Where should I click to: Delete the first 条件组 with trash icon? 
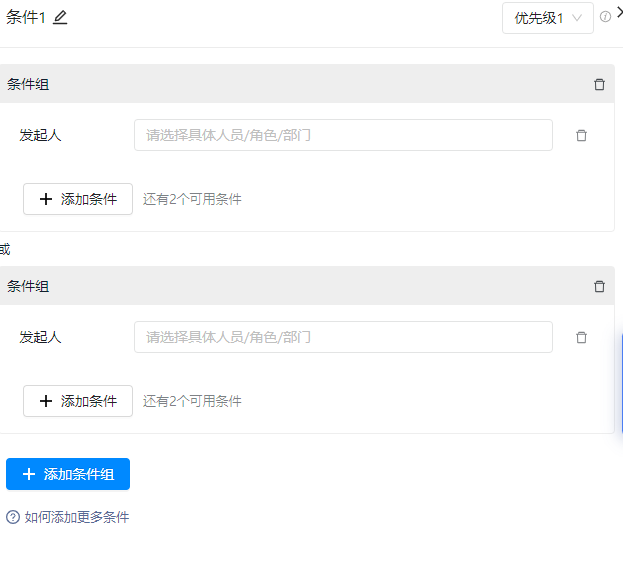point(599,84)
